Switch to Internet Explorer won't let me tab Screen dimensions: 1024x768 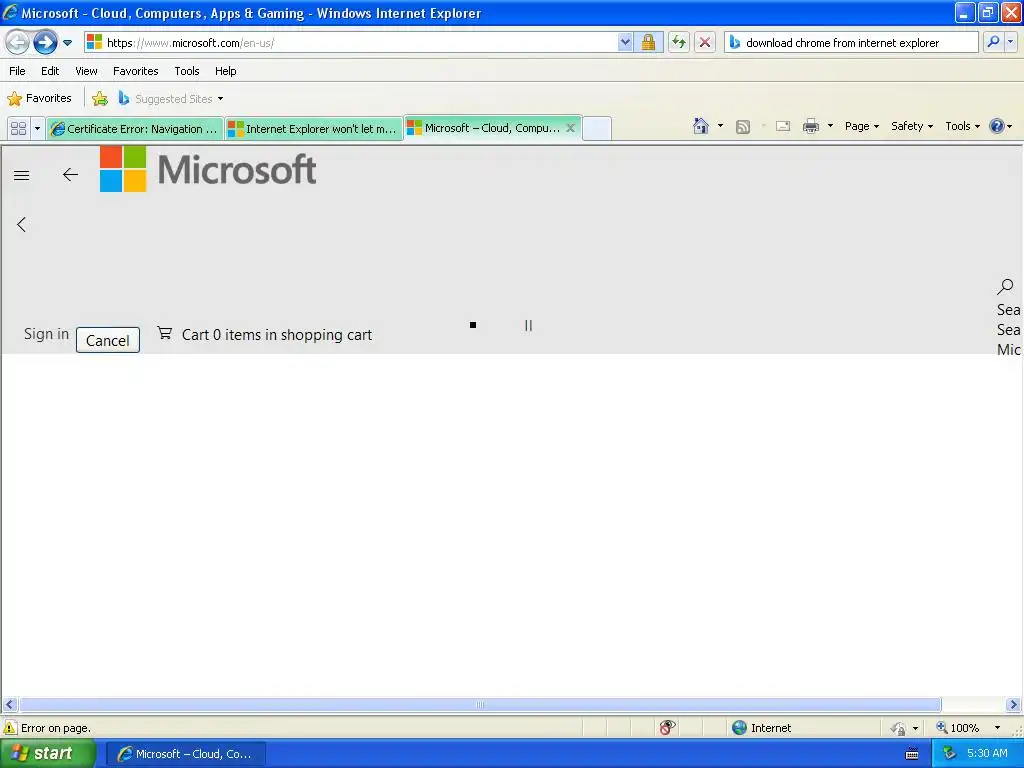pyautogui.click(x=314, y=129)
